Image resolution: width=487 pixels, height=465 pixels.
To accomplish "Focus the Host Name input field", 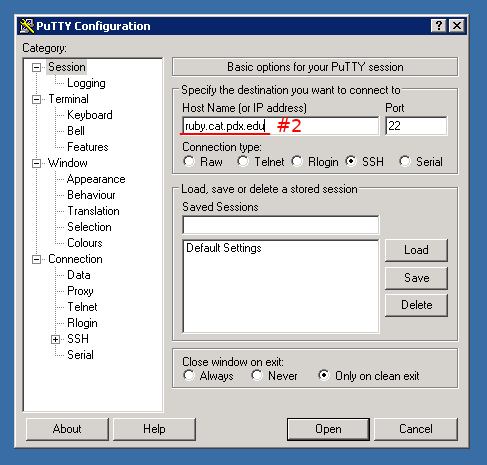I will point(281,126).
